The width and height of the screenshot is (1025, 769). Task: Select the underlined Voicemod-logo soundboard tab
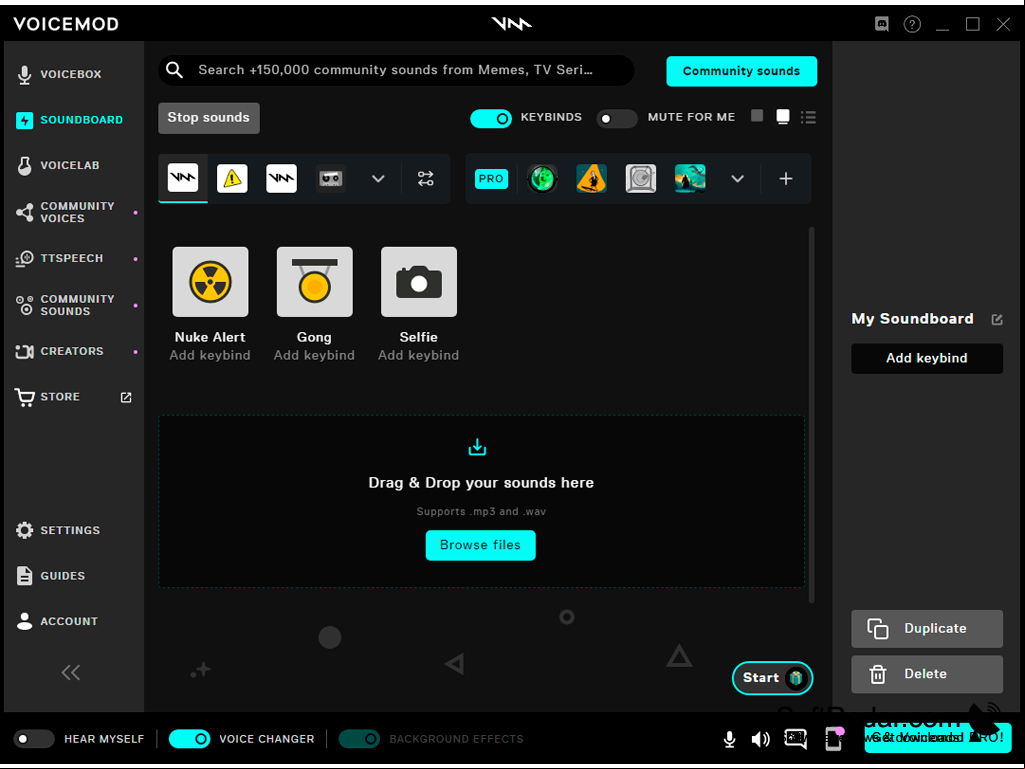coord(183,178)
